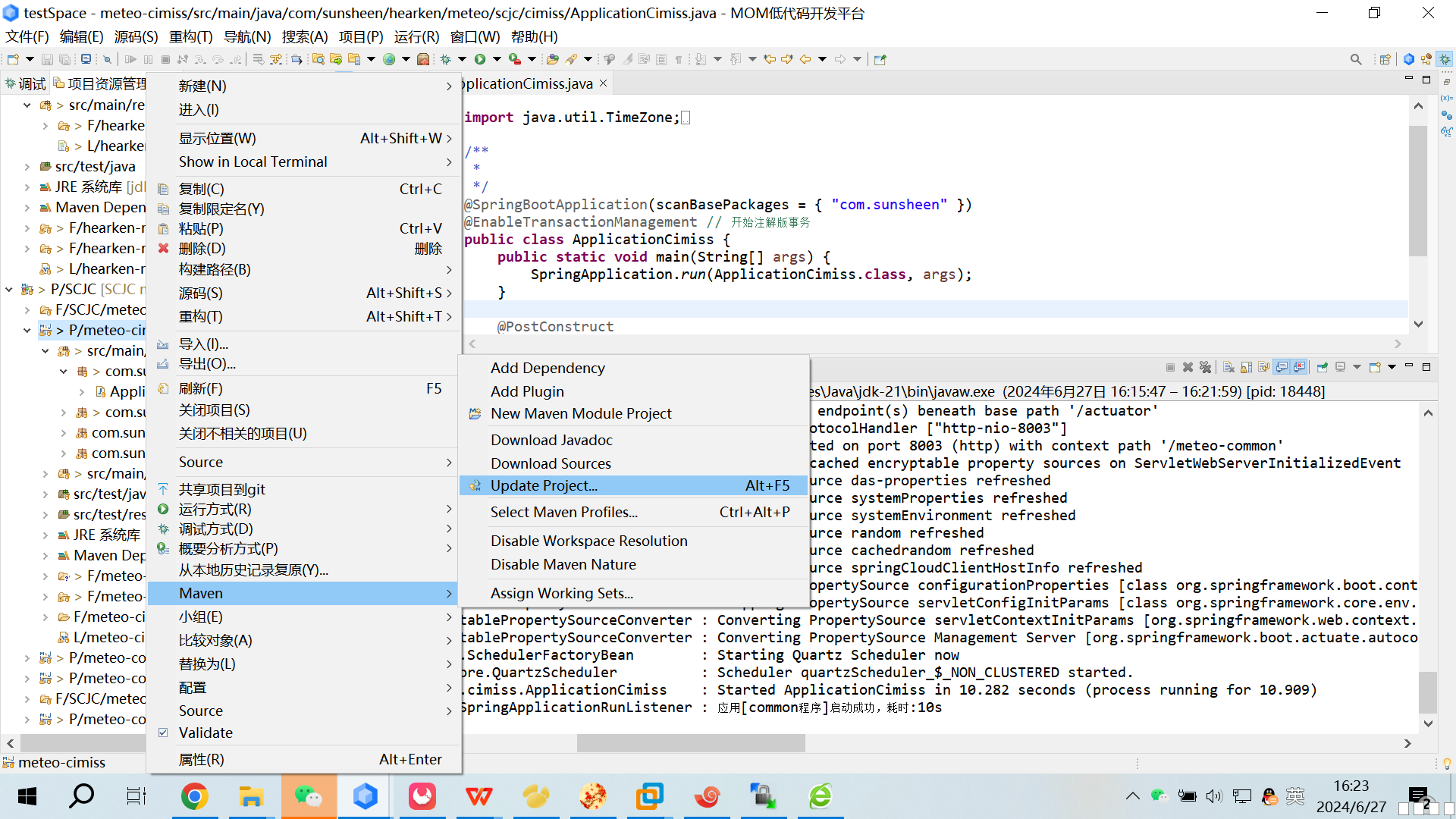Click the Debug bug toolbar icon
Image resolution: width=1456 pixels, height=819 pixels.
(x=446, y=59)
